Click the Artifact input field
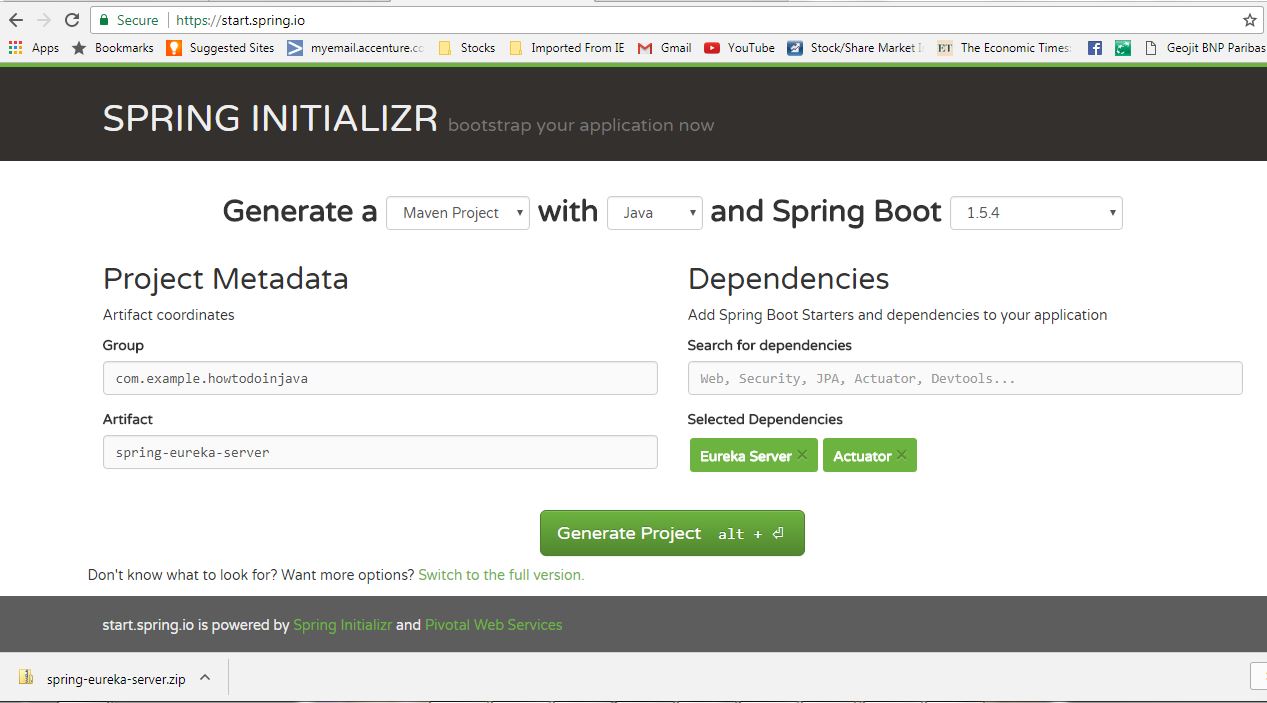1267x703 pixels. [x=380, y=452]
